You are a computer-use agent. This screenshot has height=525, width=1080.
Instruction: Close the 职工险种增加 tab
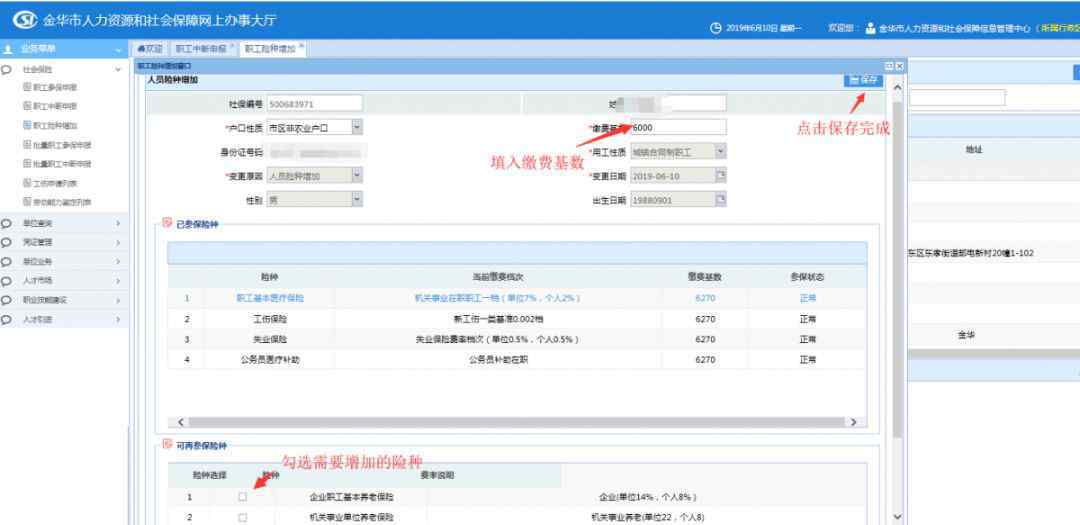click(x=301, y=47)
